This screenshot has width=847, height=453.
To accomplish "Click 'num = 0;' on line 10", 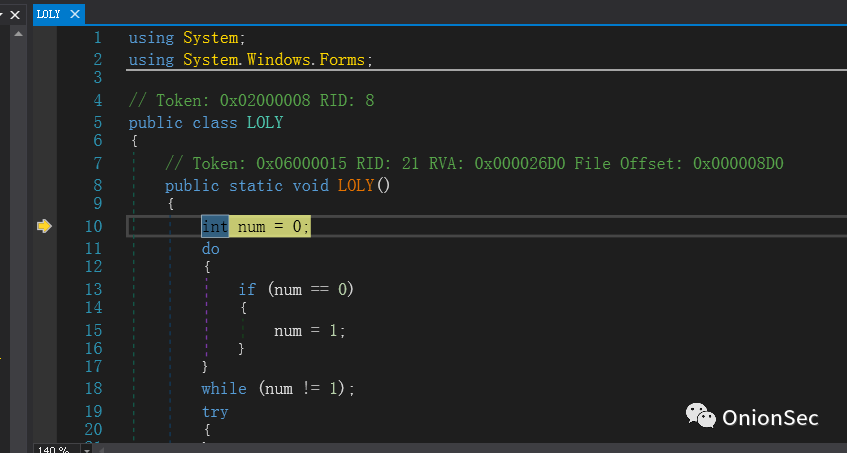I will click(x=273, y=226).
